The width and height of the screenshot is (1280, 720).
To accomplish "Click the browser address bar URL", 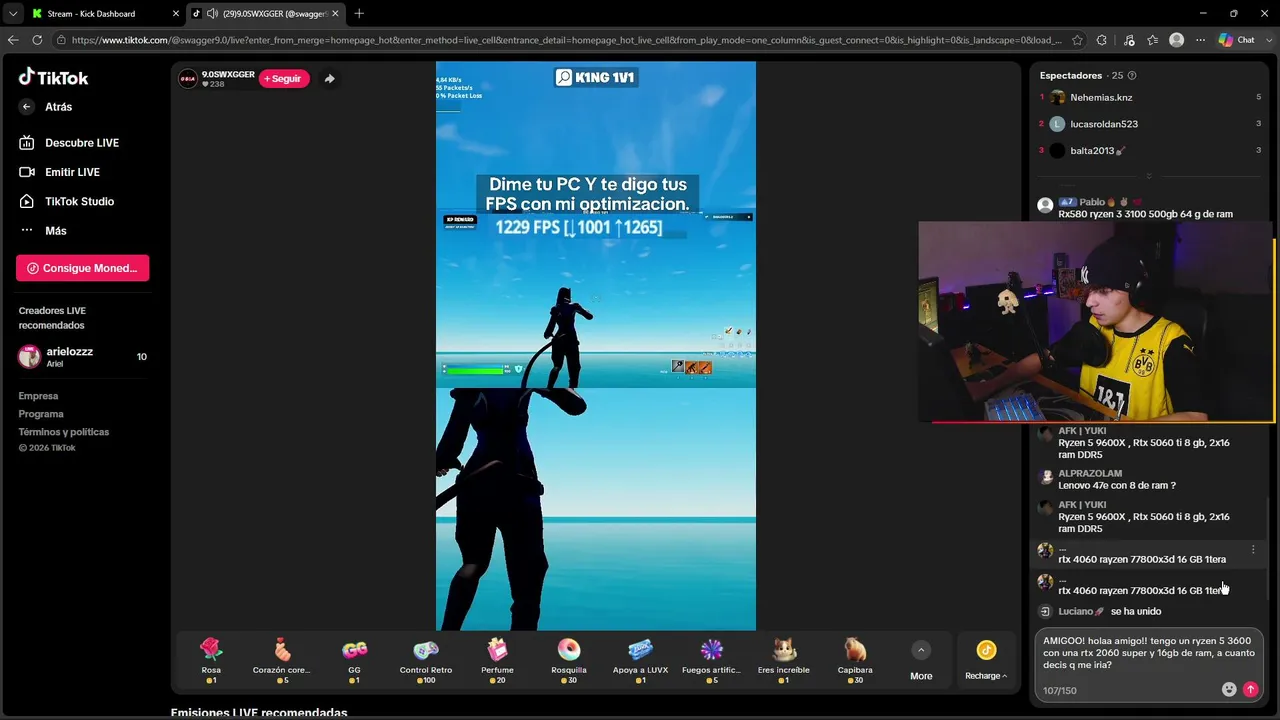I will (x=566, y=40).
